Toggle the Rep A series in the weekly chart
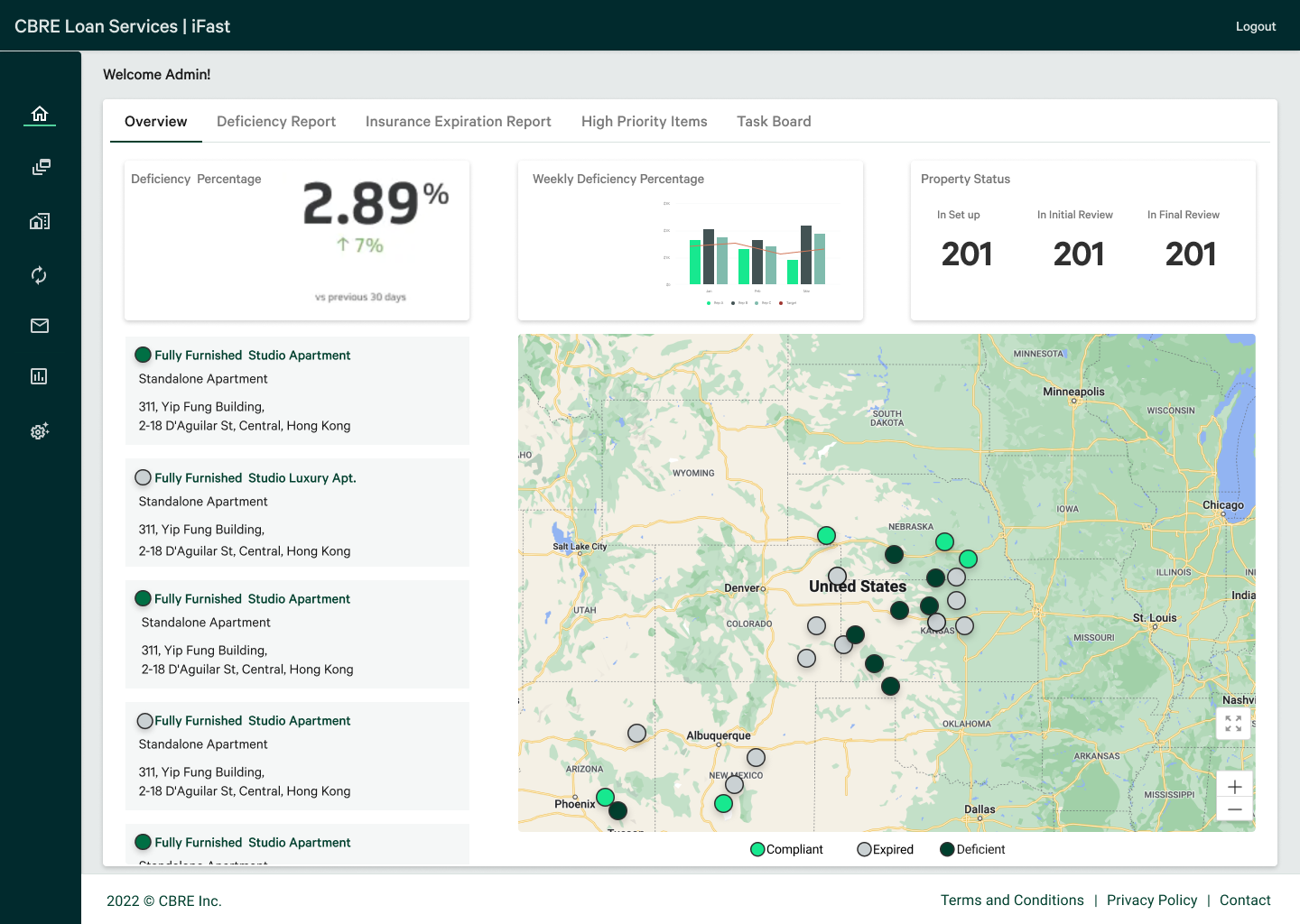The height and width of the screenshot is (924, 1300). click(710, 303)
